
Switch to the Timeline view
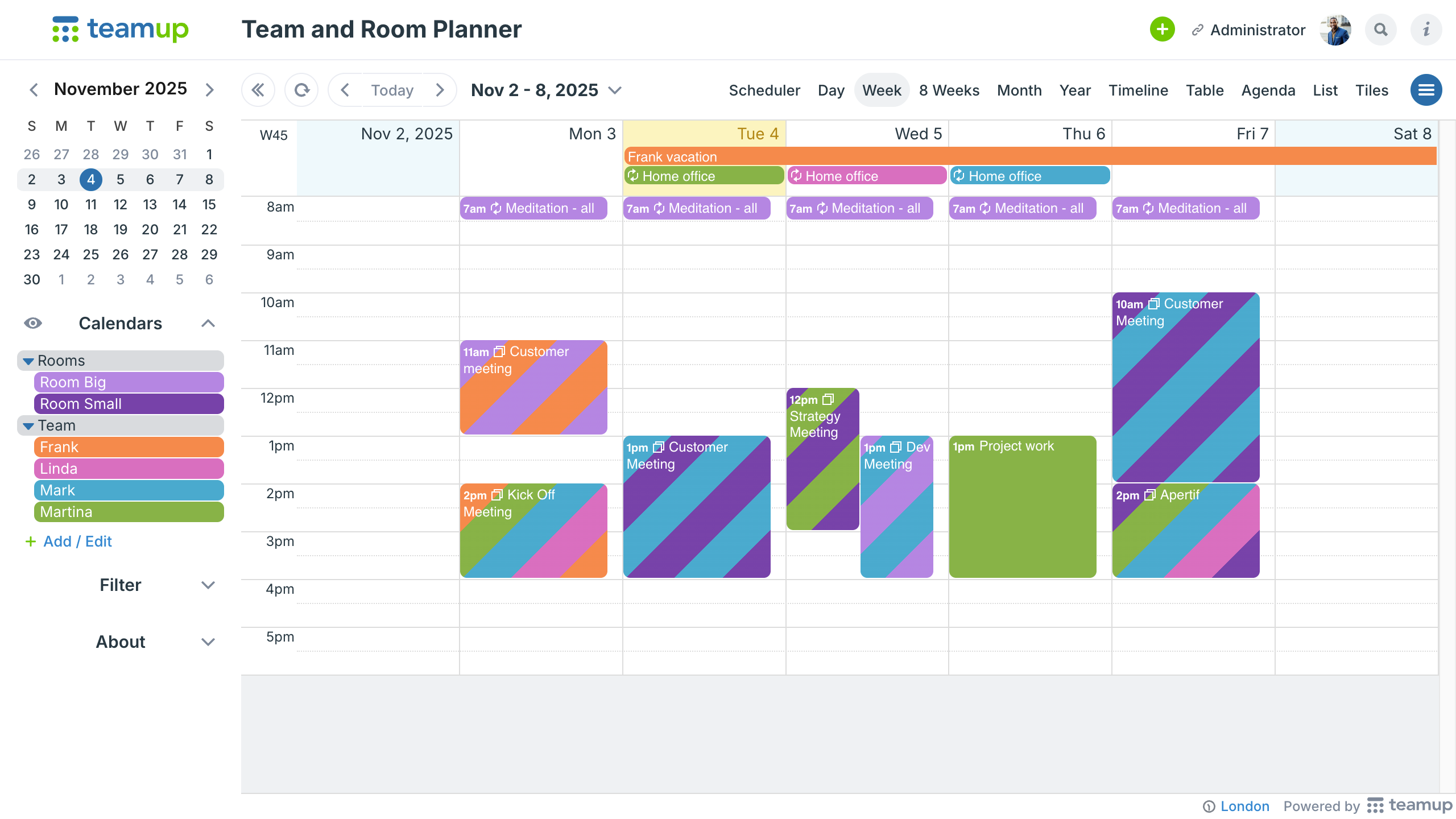click(1138, 90)
